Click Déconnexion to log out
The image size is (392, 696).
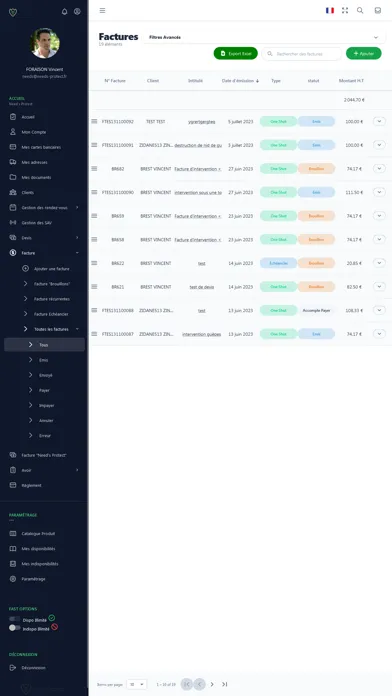(x=44, y=668)
